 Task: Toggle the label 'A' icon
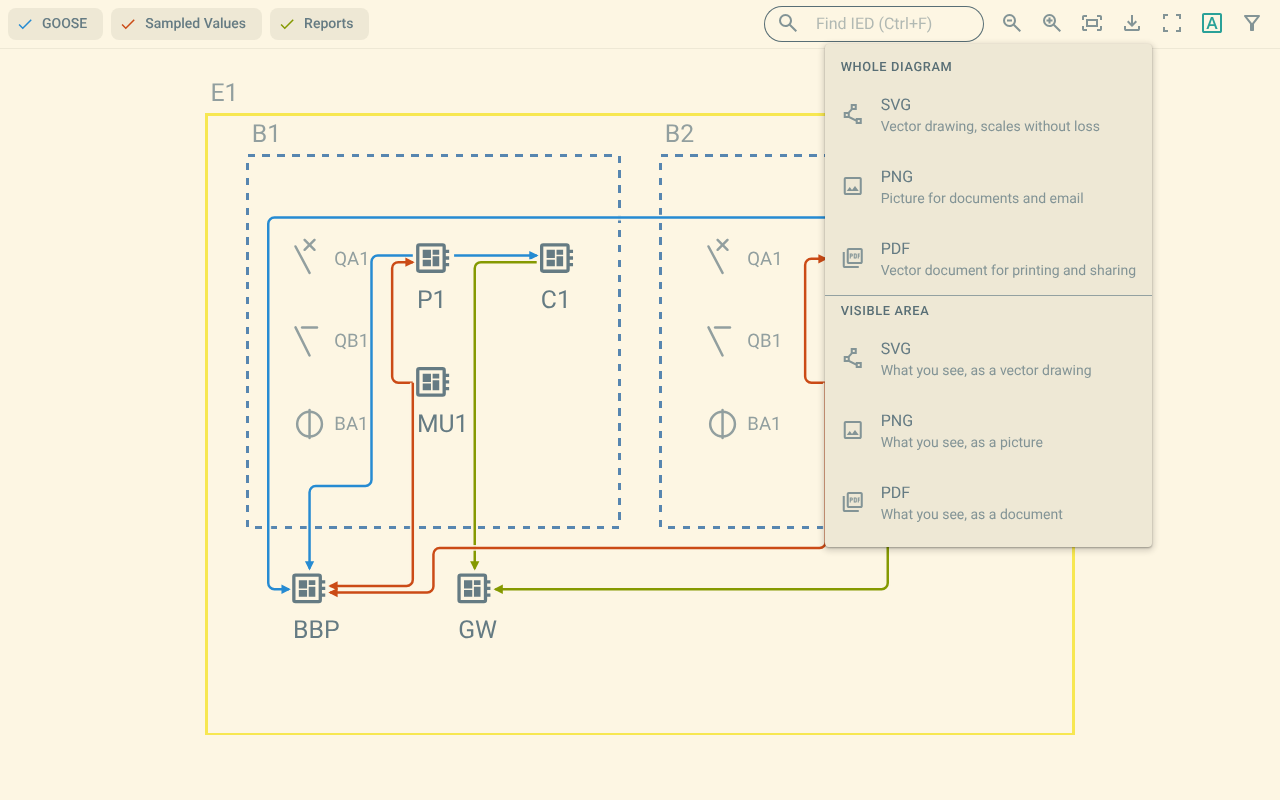tap(1212, 24)
